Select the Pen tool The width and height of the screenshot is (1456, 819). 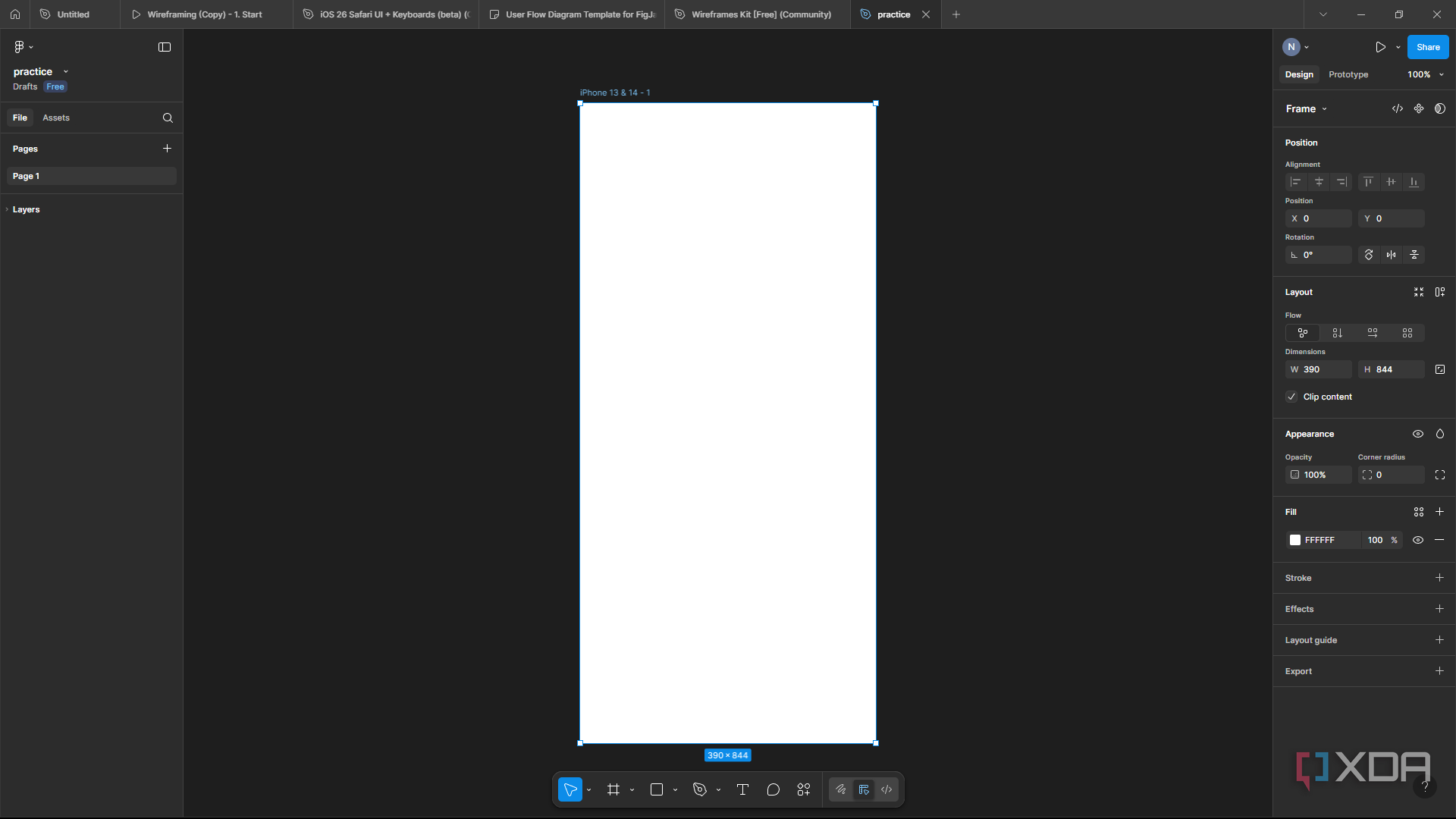(700, 789)
